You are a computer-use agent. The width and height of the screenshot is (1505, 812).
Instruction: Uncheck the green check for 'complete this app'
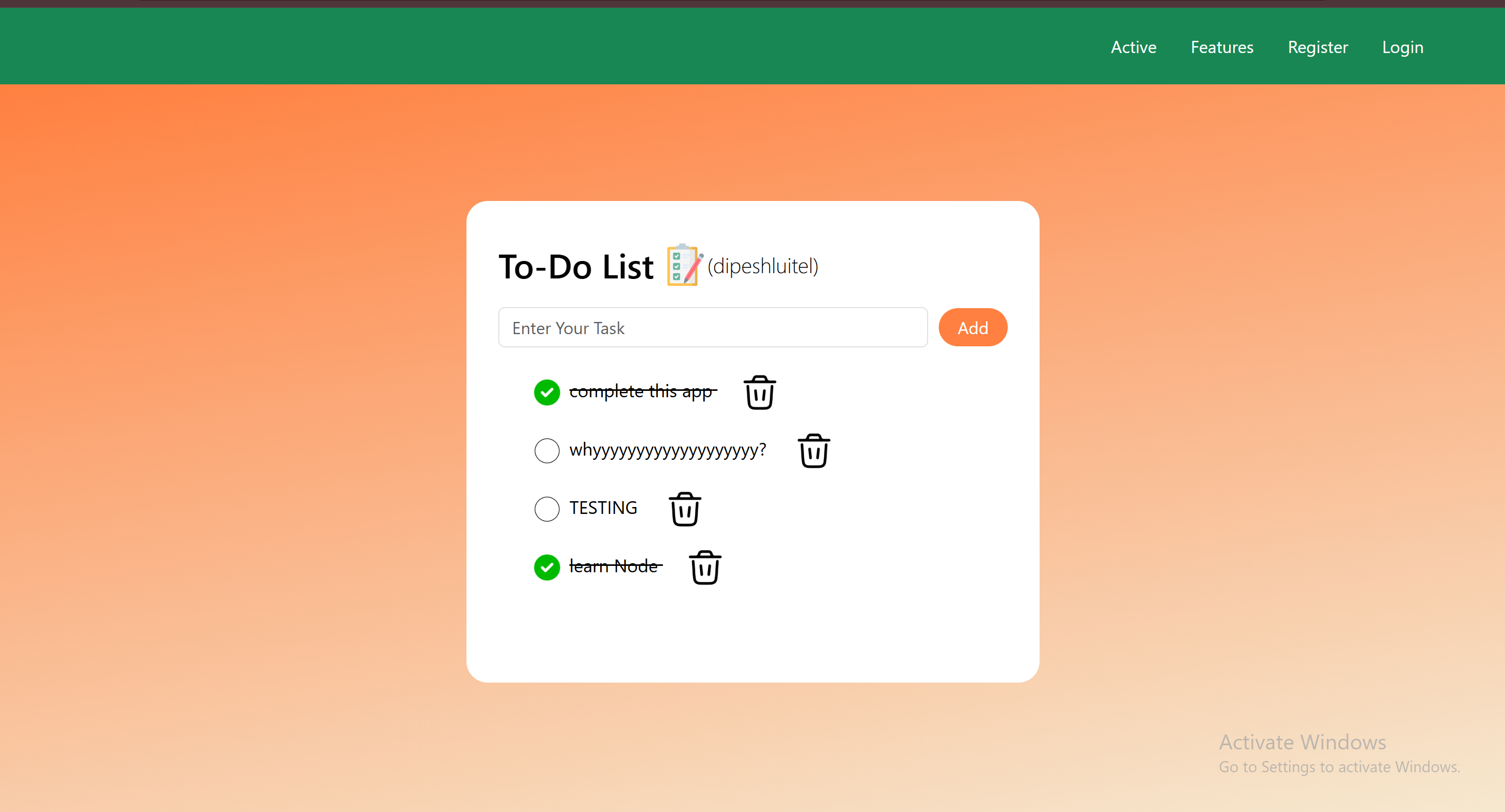(547, 392)
